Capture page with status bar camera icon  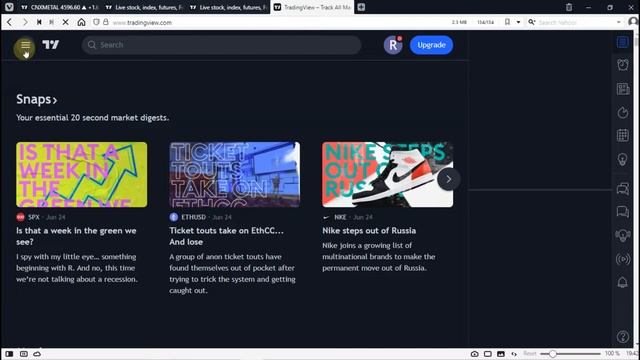tap(474, 354)
